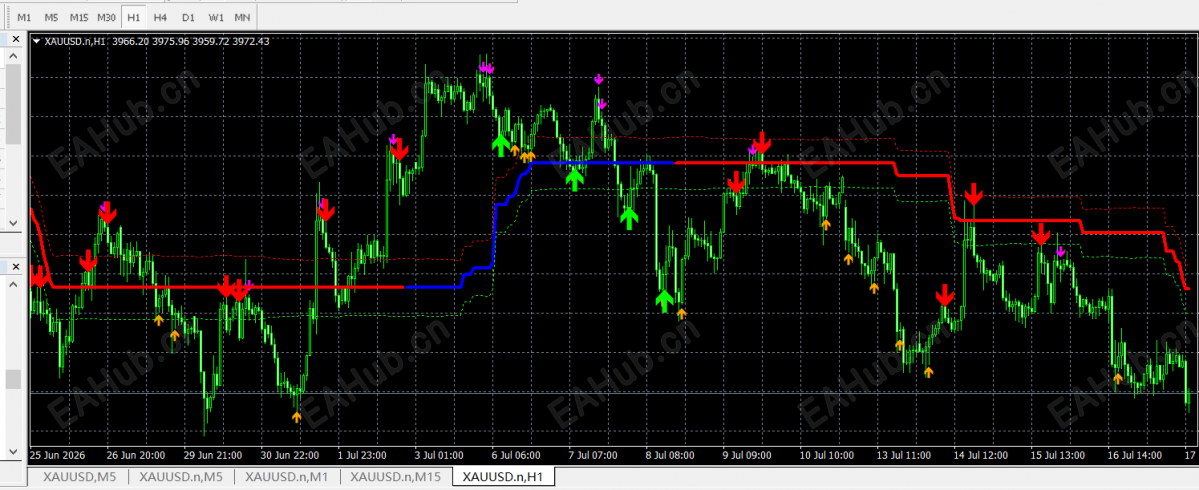
Task: Click the lower left panel's scroll-down arrow
Action: click(12, 451)
